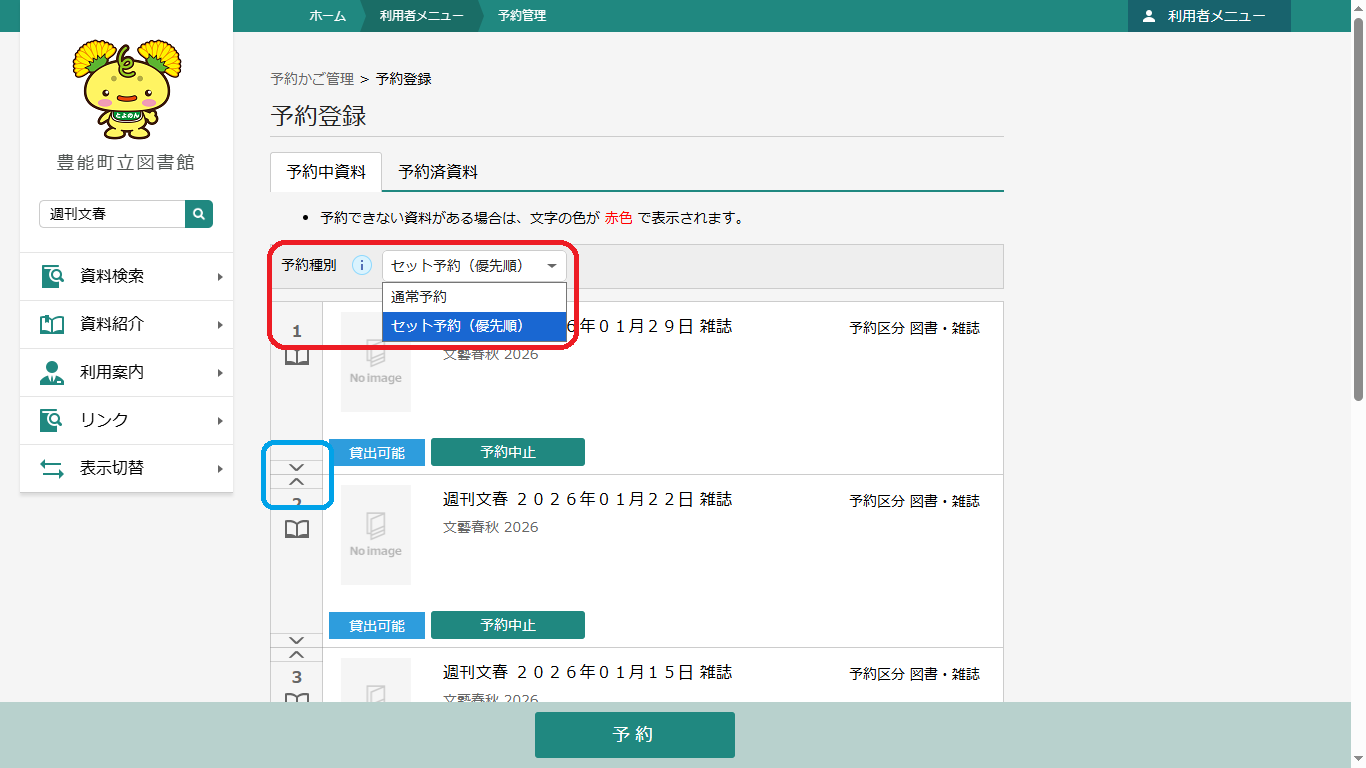Image resolution: width=1366 pixels, height=768 pixels.
Task: Open 利用者メニュー in the breadcrumb bar
Action: pos(421,16)
